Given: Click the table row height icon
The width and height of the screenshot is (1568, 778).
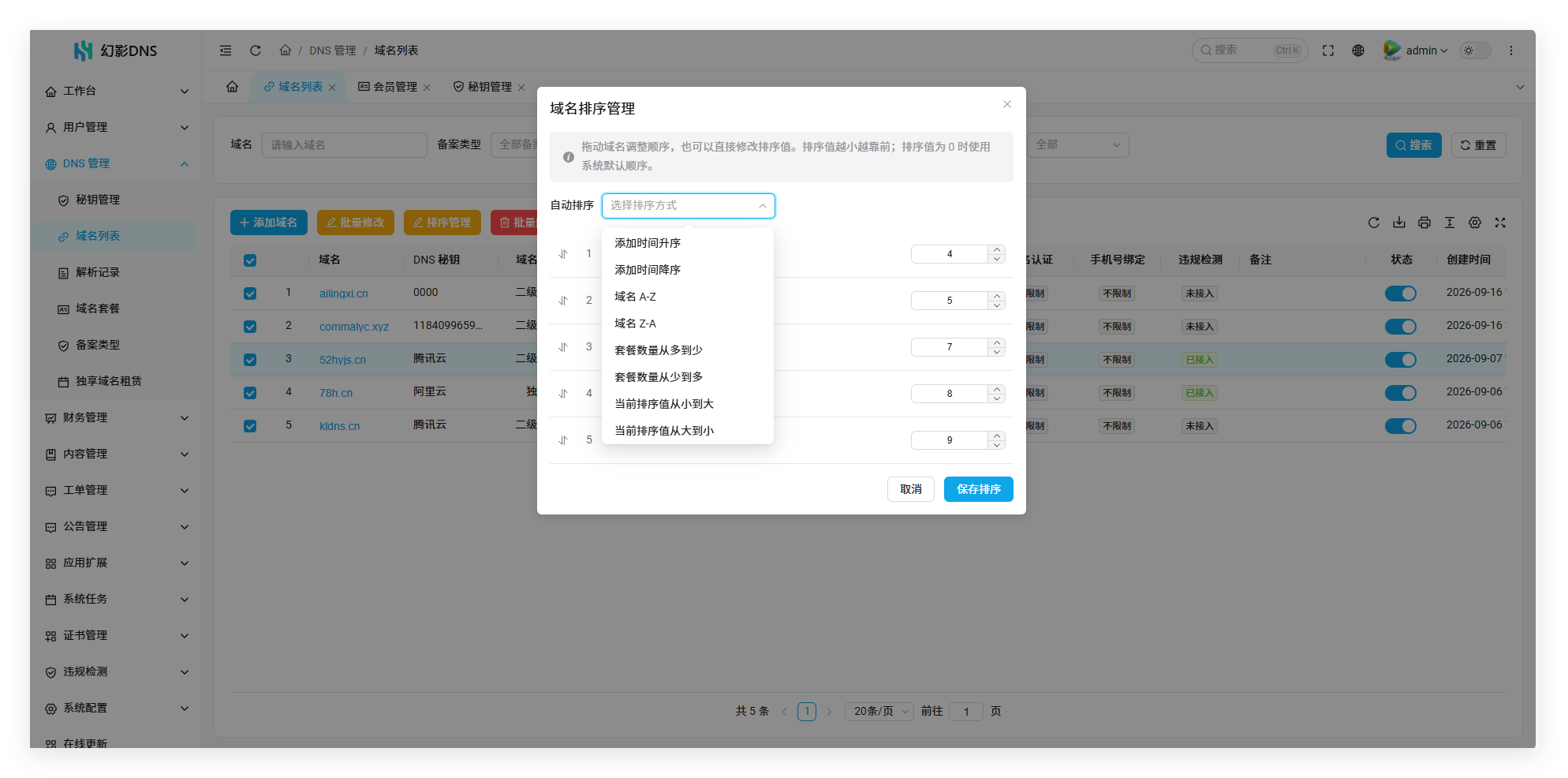Looking at the screenshot, I should pyautogui.click(x=1450, y=223).
